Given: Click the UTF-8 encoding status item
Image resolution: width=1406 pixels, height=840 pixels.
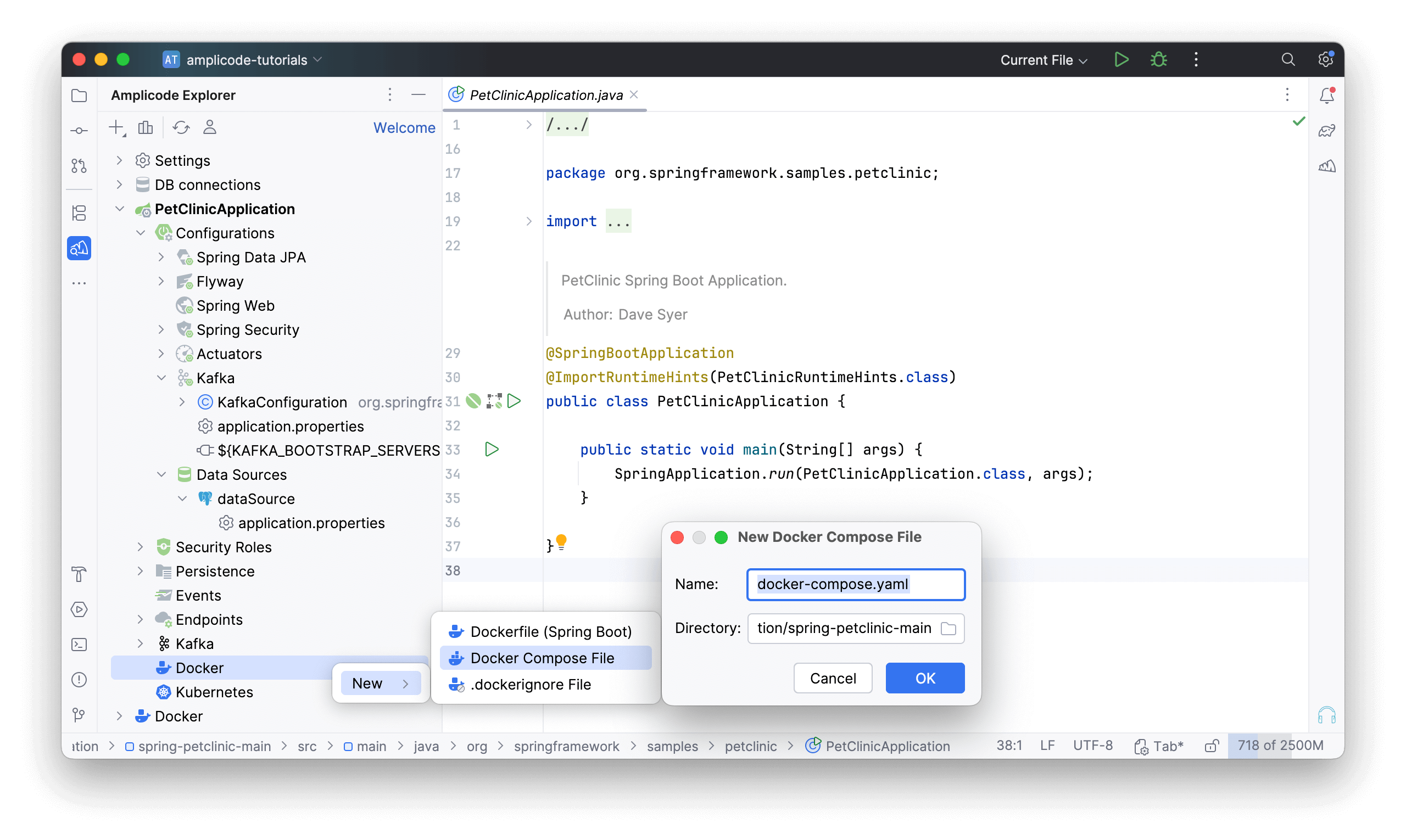Looking at the screenshot, I should [x=1092, y=746].
